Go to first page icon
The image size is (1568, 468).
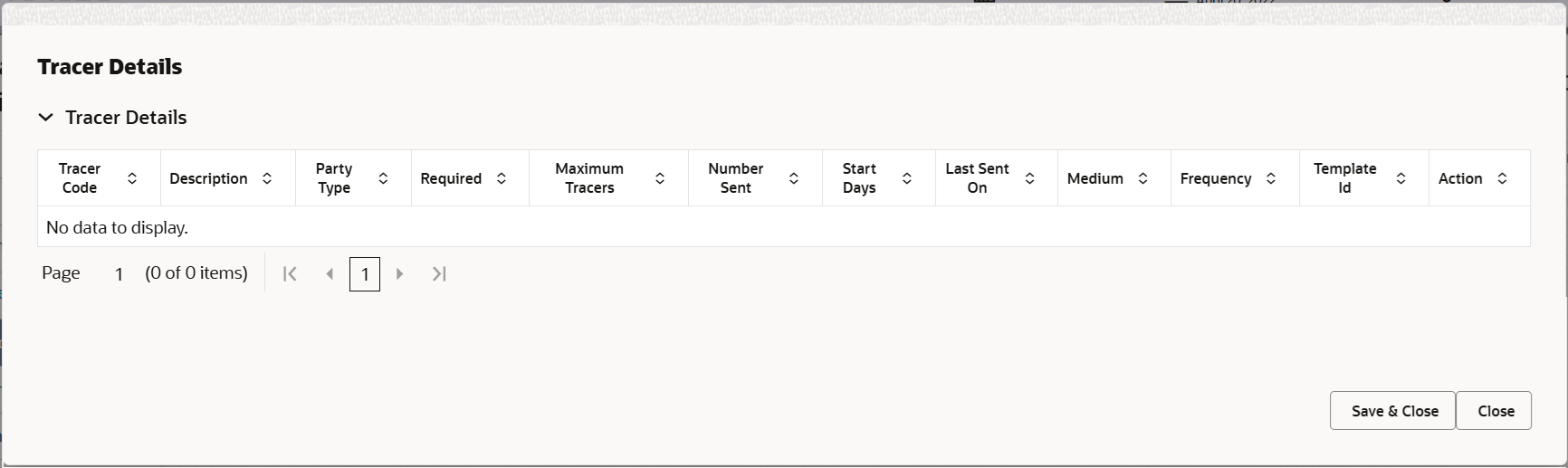(x=290, y=273)
